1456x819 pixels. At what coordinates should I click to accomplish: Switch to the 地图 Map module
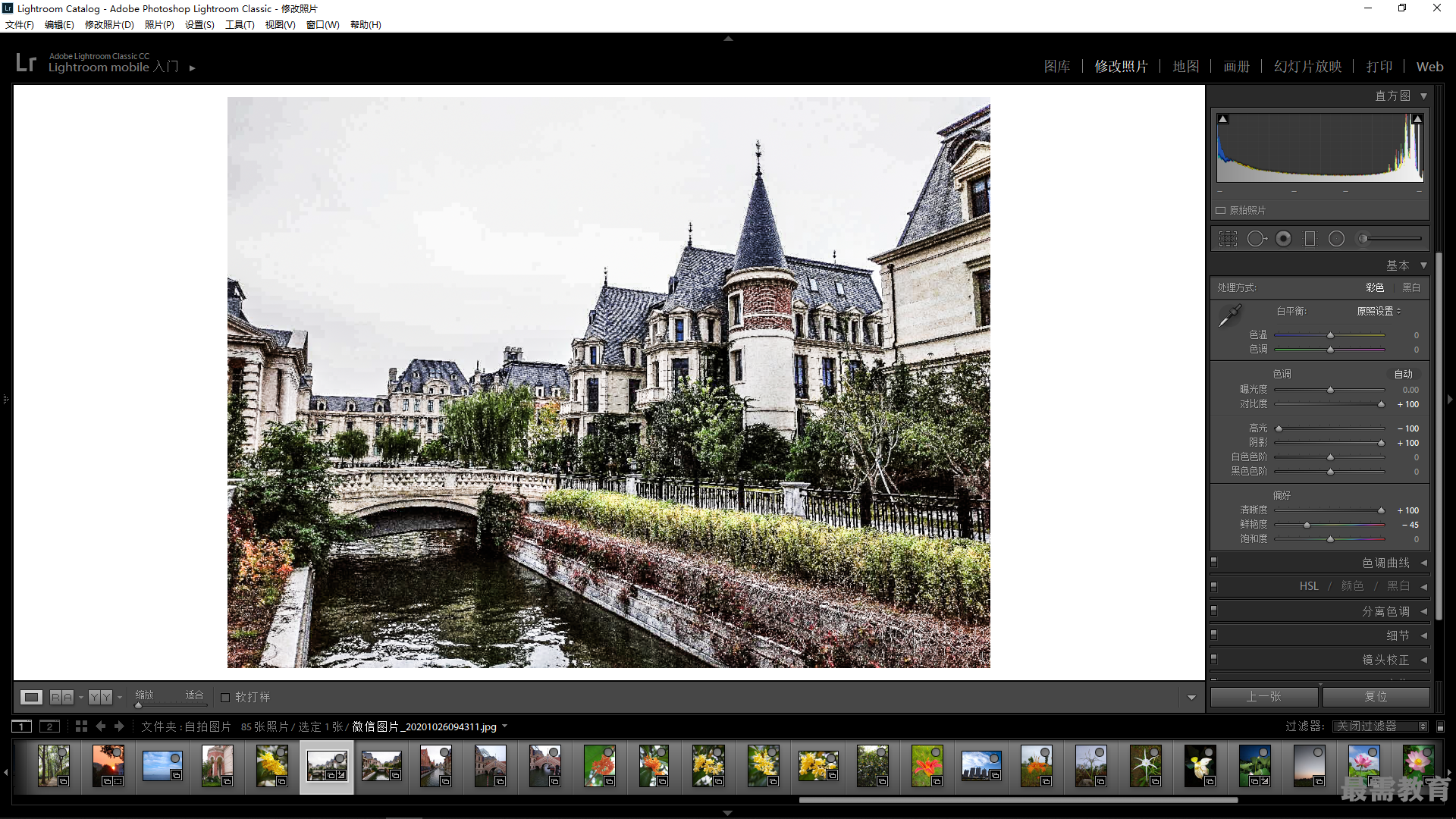pyautogui.click(x=1186, y=67)
